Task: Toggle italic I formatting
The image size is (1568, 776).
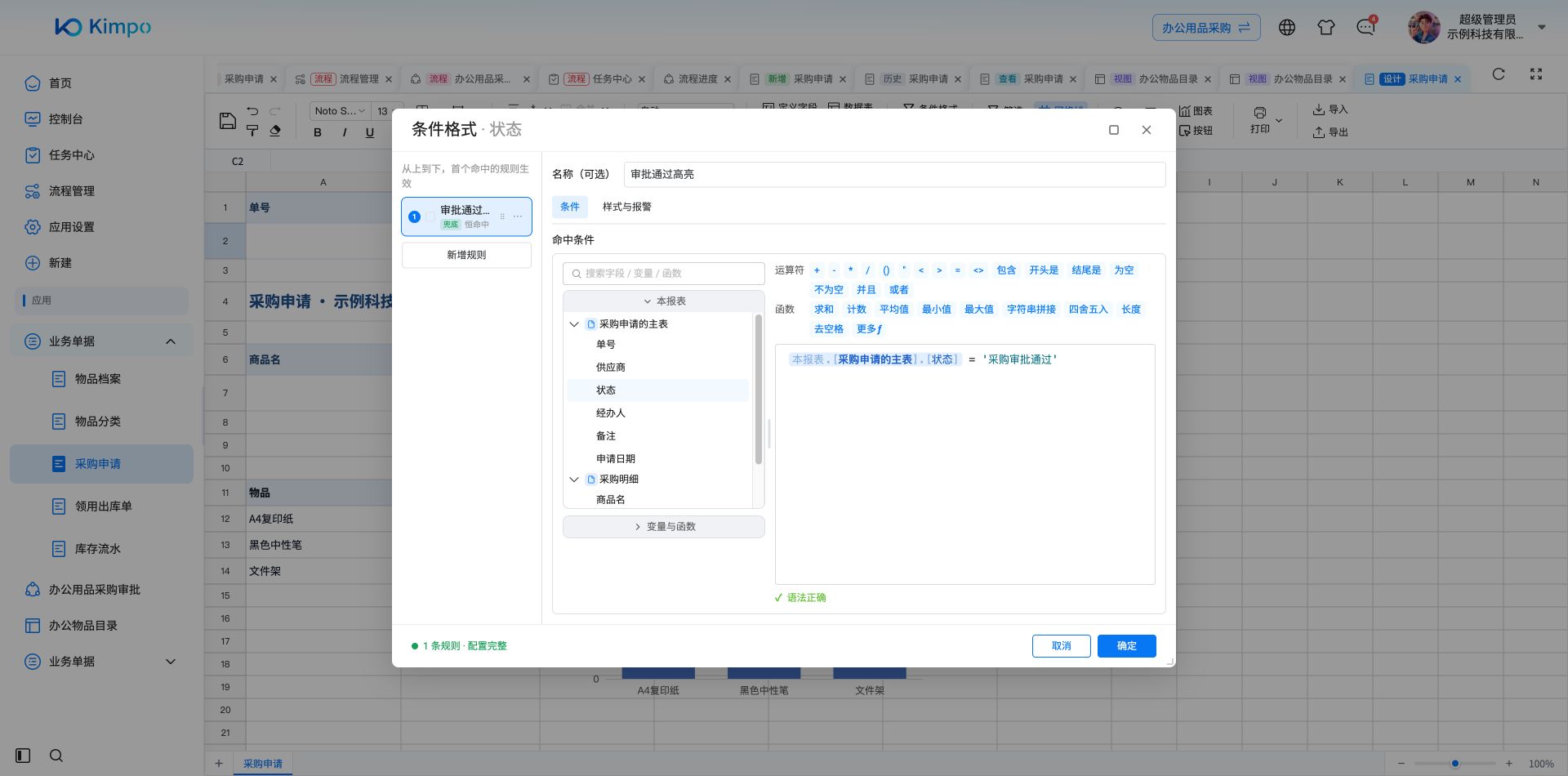Action: [x=345, y=132]
